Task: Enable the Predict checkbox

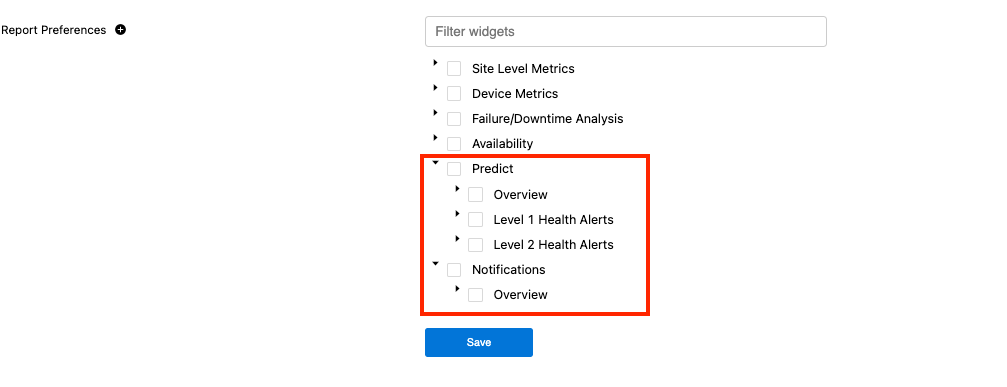Action: click(x=454, y=169)
